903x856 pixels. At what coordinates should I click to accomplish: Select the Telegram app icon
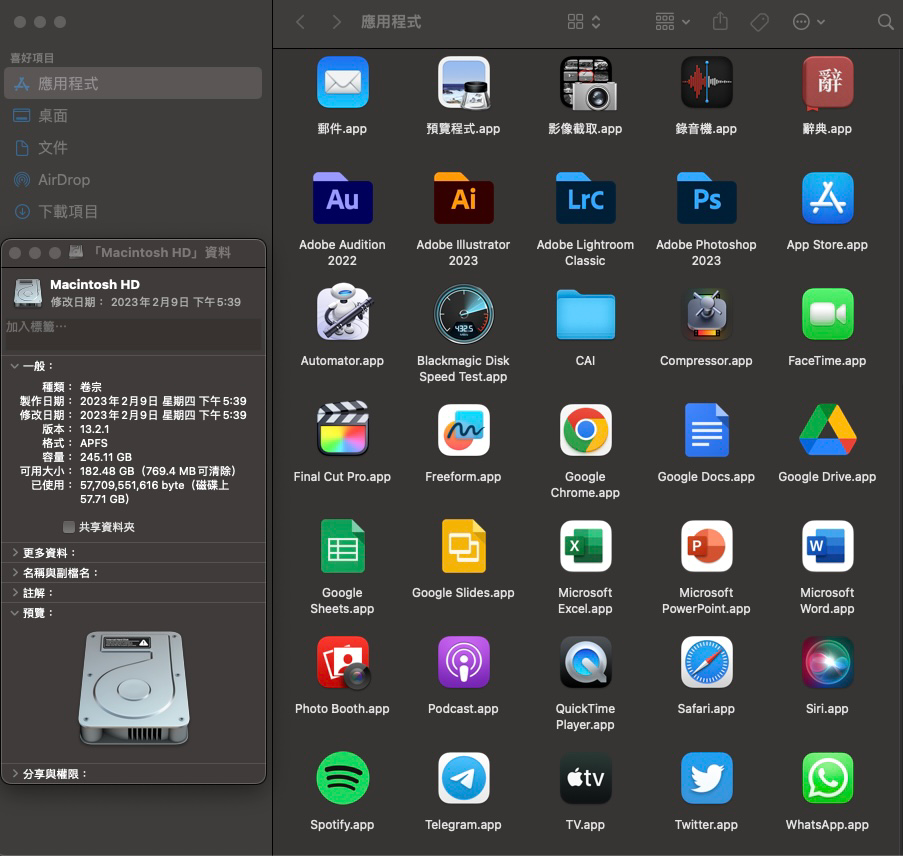pyautogui.click(x=464, y=778)
